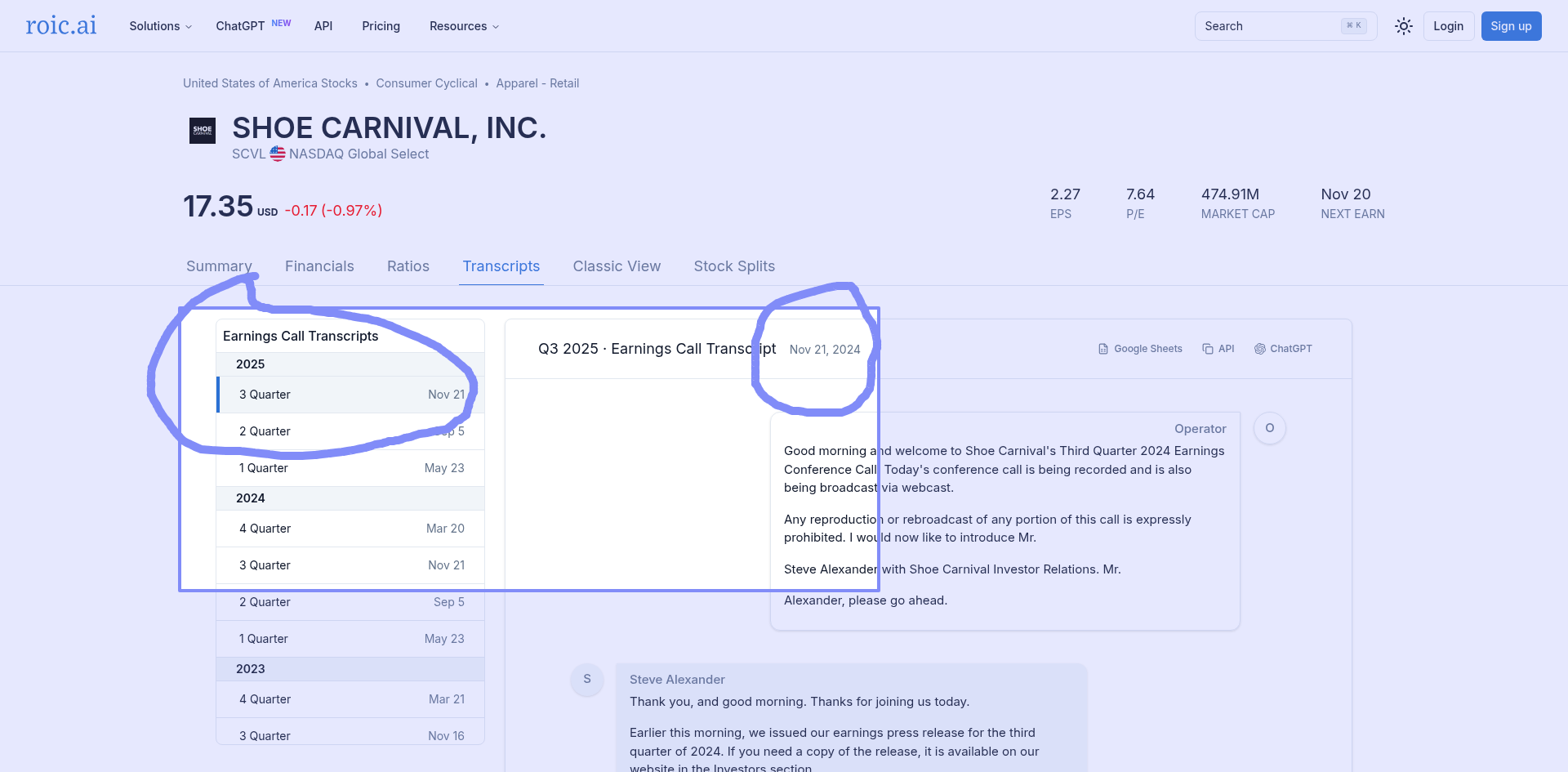
Task: Toggle light/dark theme sun icon
Action: (x=1403, y=26)
